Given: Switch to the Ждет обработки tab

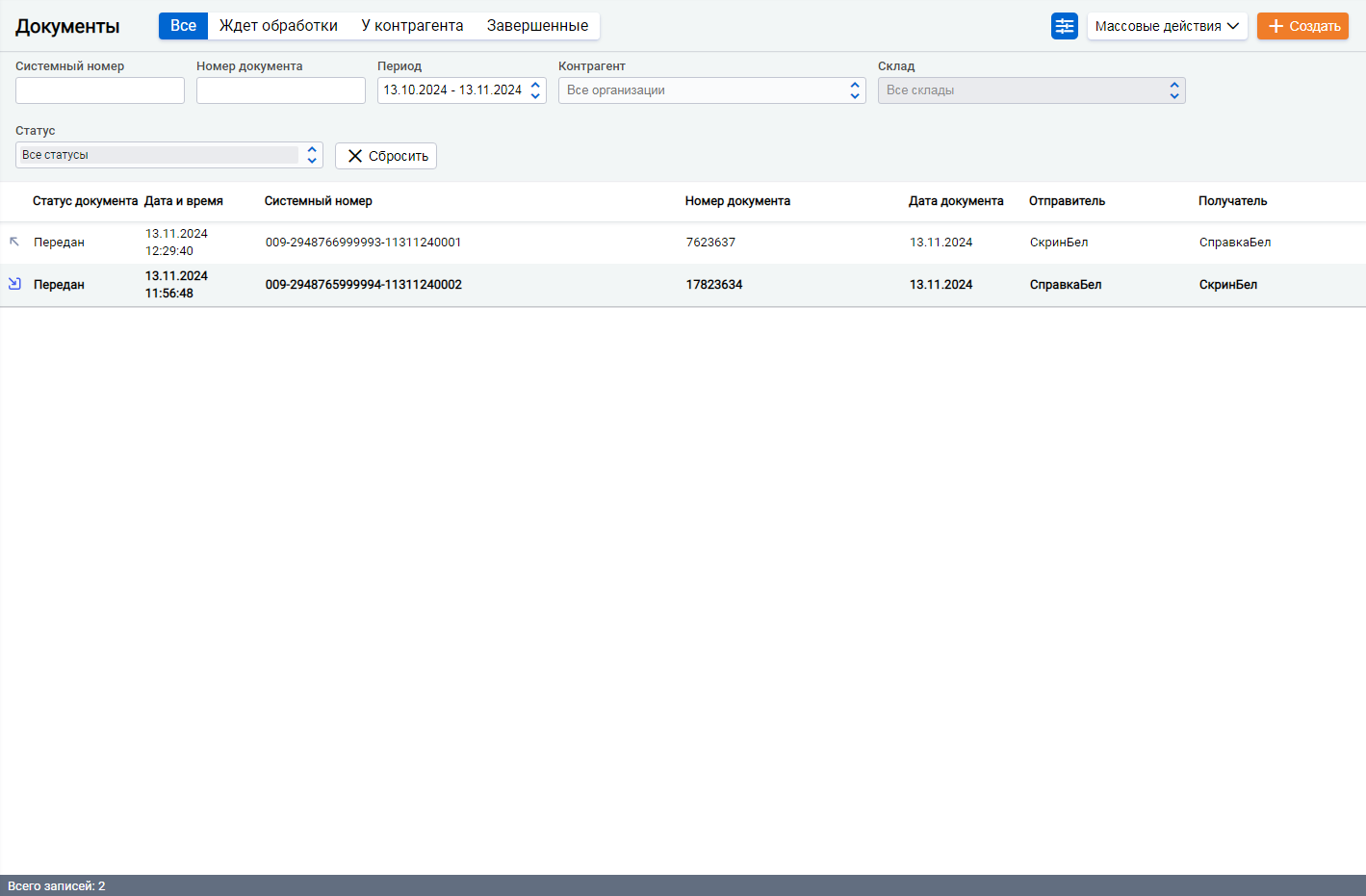Looking at the screenshot, I should (x=278, y=26).
